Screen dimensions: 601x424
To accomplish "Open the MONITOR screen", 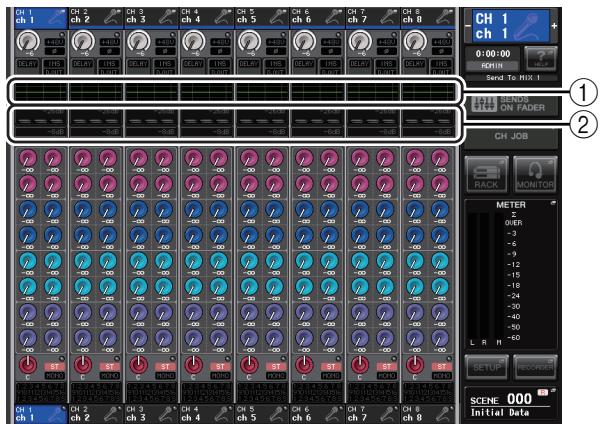I will [x=535, y=174].
